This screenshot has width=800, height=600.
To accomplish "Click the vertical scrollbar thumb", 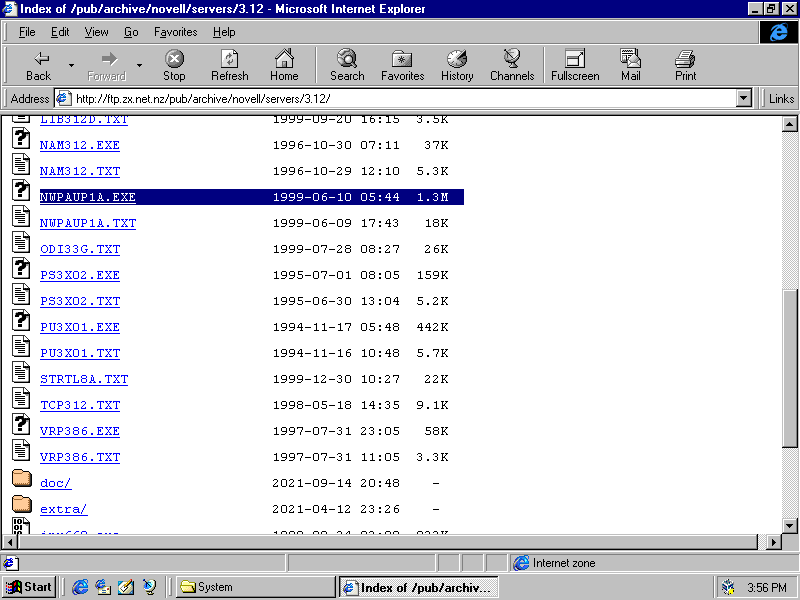I will [x=789, y=369].
